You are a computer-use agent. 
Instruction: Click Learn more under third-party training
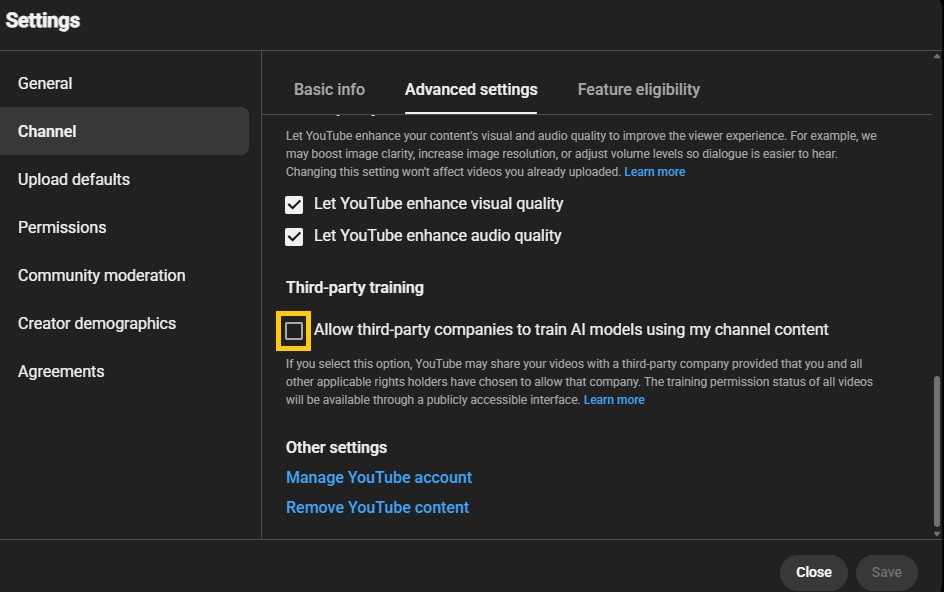pos(614,400)
